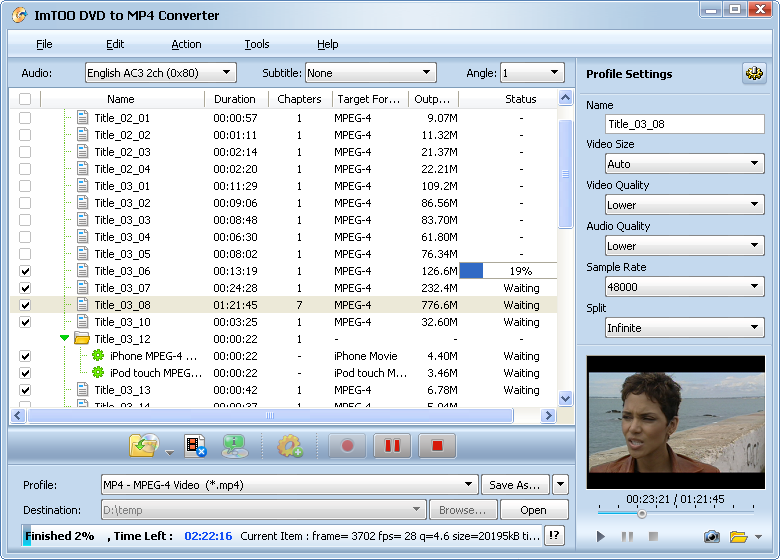Open the Subtitle dropdown

click(x=371, y=73)
